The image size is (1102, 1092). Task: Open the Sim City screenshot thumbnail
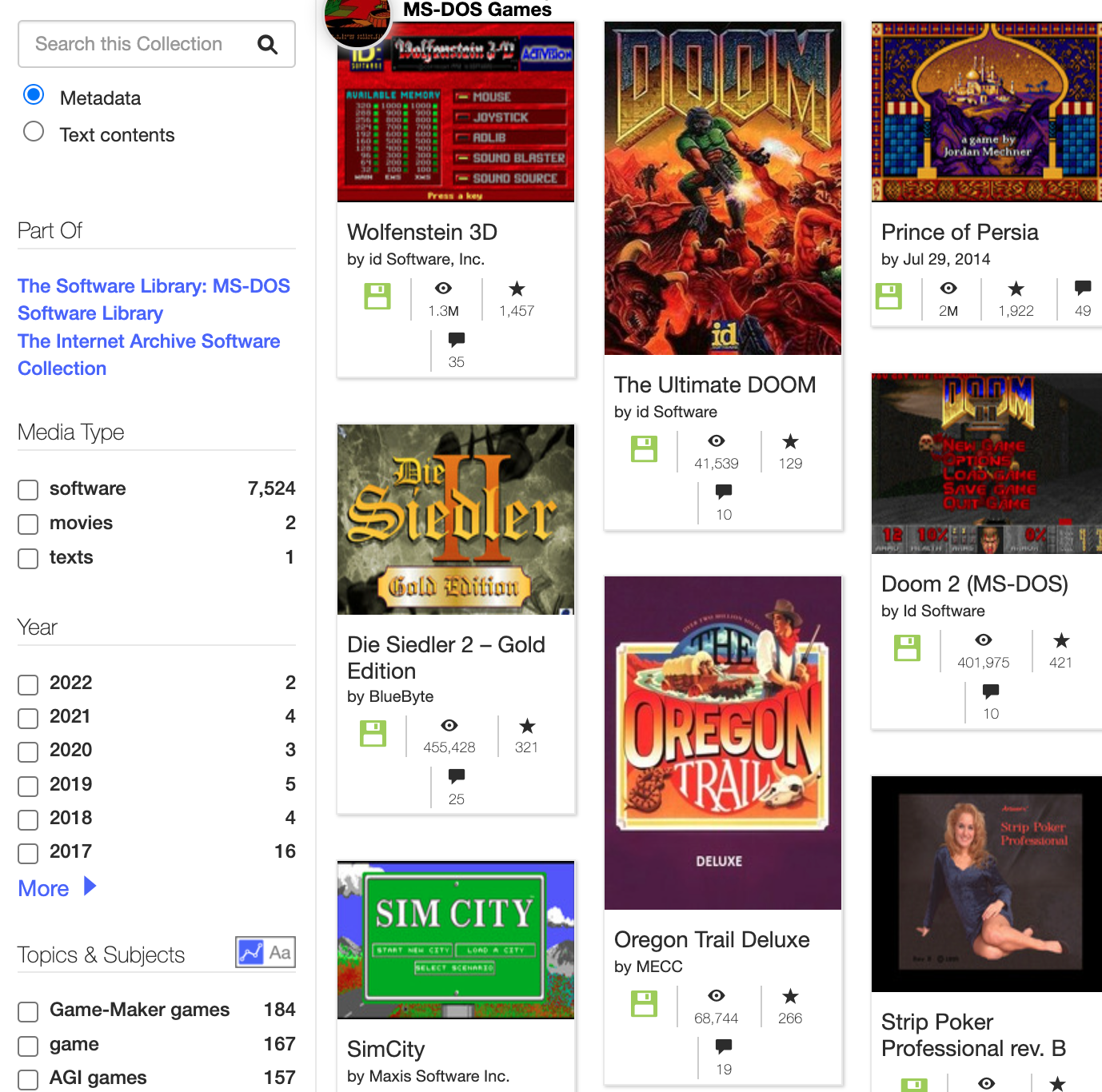(x=456, y=939)
